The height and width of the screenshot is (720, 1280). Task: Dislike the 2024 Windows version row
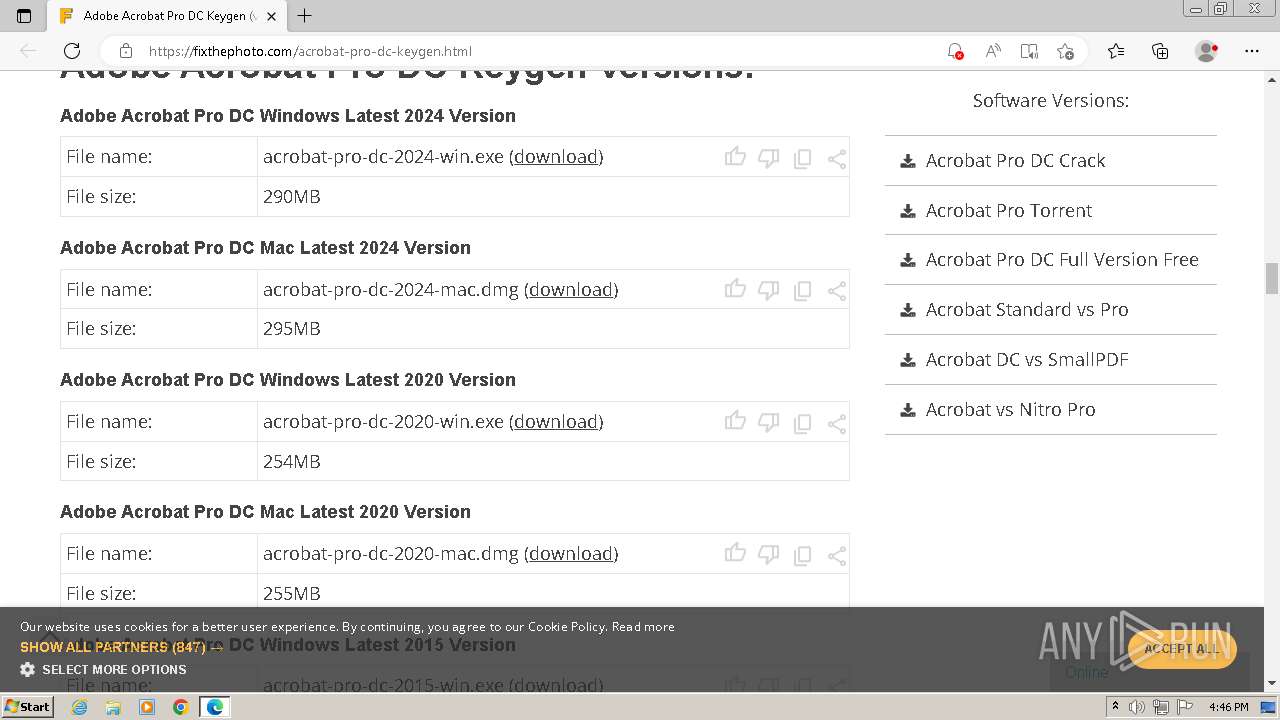pyautogui.click(x=768, y=158)
